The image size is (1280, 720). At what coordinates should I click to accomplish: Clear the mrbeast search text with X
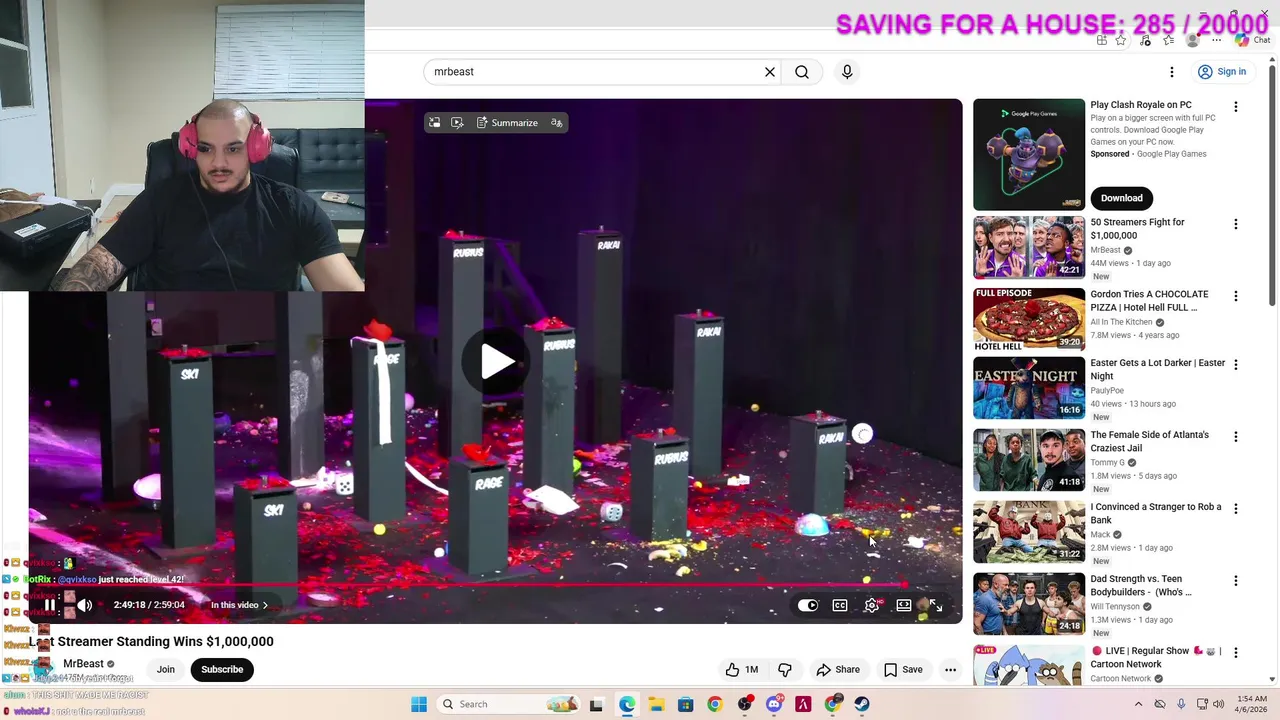coord(770,72)
